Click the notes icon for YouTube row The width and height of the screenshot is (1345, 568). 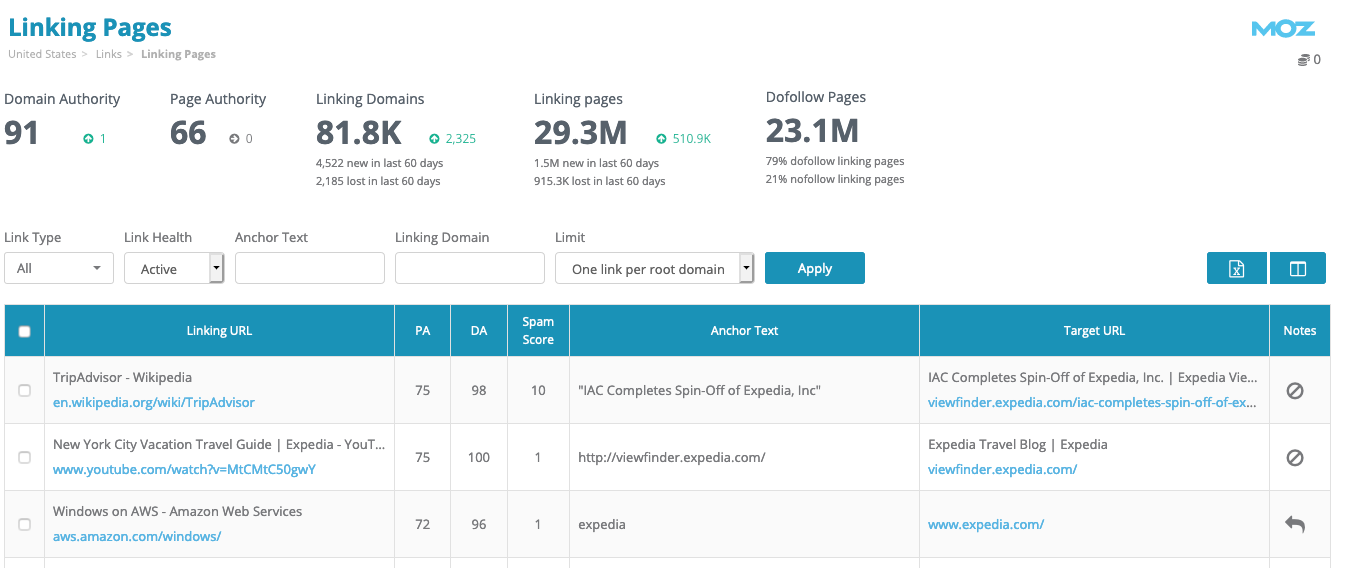1294,457
